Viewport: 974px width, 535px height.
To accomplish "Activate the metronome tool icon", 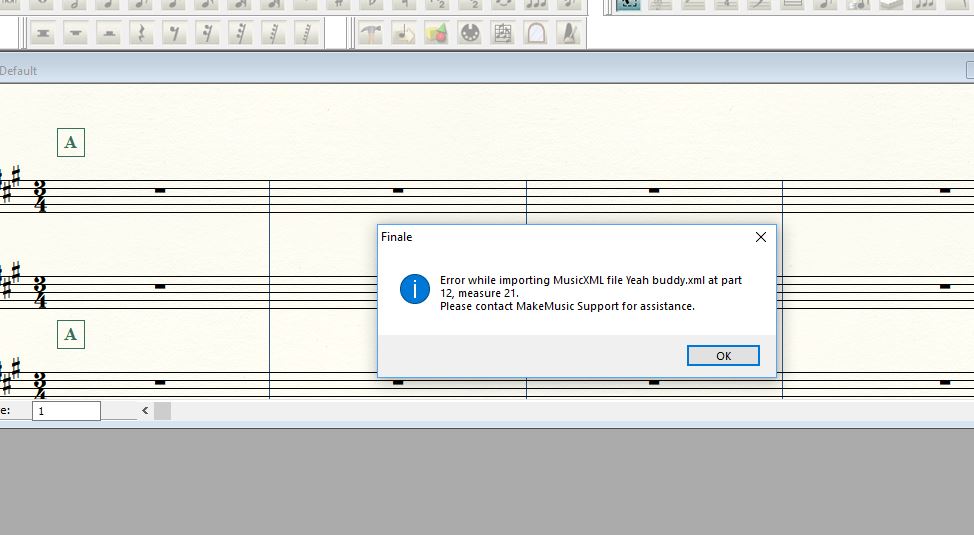I will coord(569,34).
